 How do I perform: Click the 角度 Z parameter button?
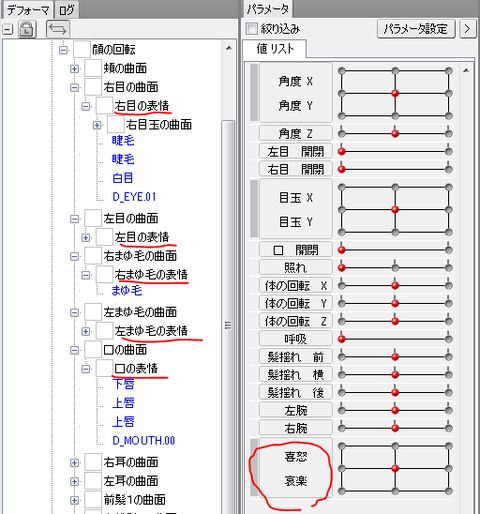296,133
